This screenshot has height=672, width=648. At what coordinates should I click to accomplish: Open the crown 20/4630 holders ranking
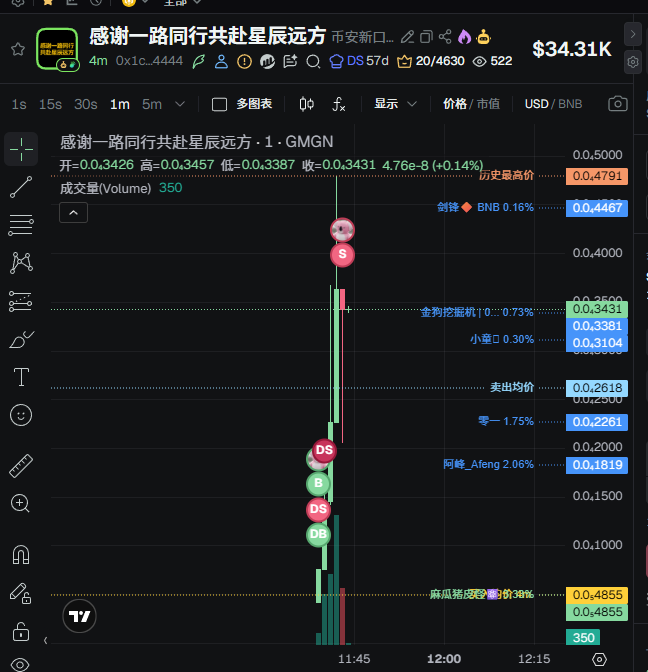(x=431, y=61)
